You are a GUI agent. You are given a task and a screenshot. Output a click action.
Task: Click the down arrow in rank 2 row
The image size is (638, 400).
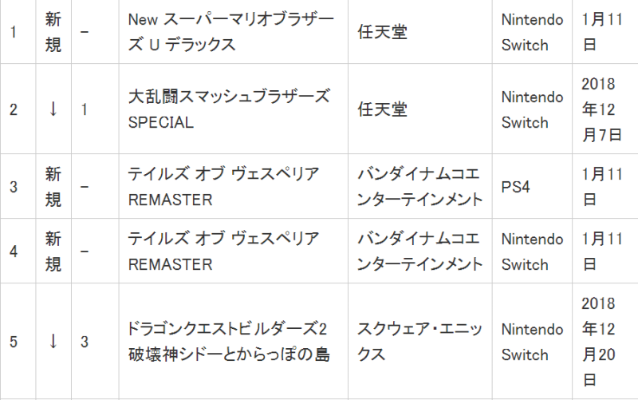(x=53, y=109)
